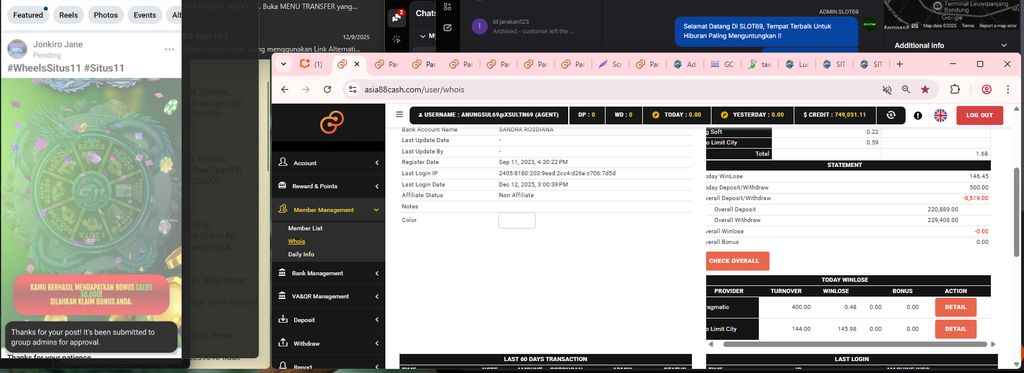Expand the Reward & Points sidebar menu

click(377, 186)
